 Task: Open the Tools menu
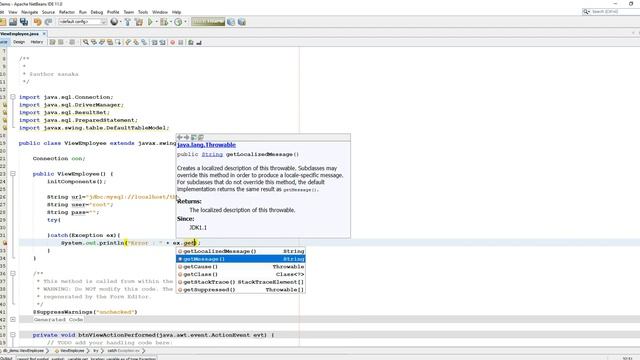click(143, 12)
